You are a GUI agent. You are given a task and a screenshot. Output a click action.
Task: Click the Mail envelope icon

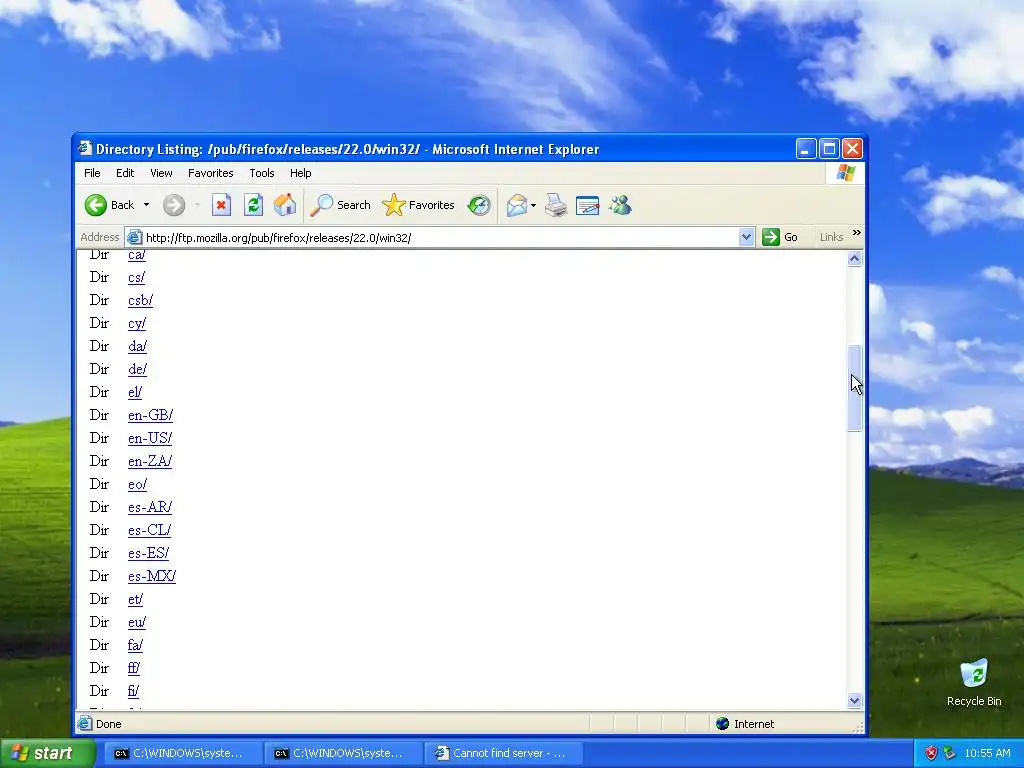click(516, 205)
